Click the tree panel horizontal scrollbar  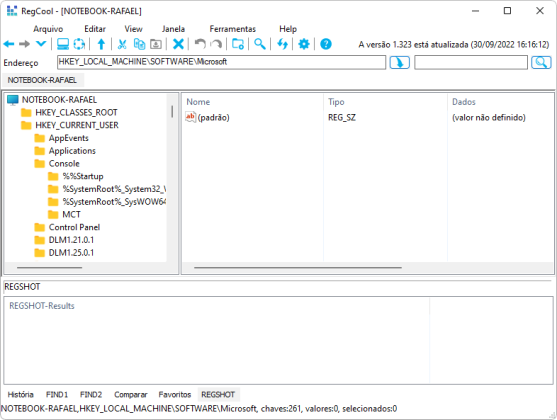pyautogui.click(x=49, y=268)
